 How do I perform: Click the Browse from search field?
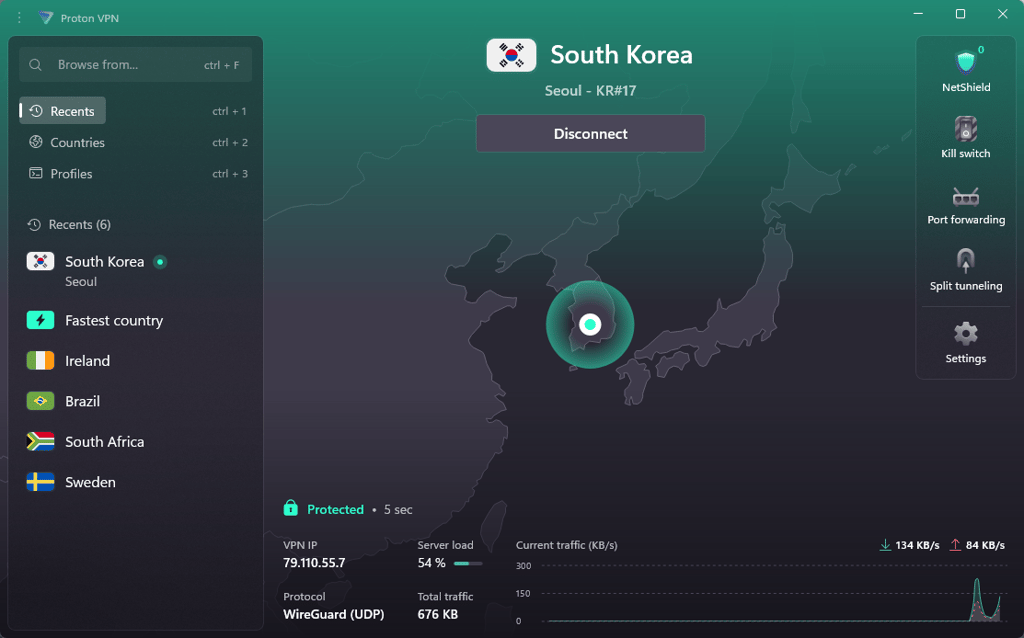point(136,65)
